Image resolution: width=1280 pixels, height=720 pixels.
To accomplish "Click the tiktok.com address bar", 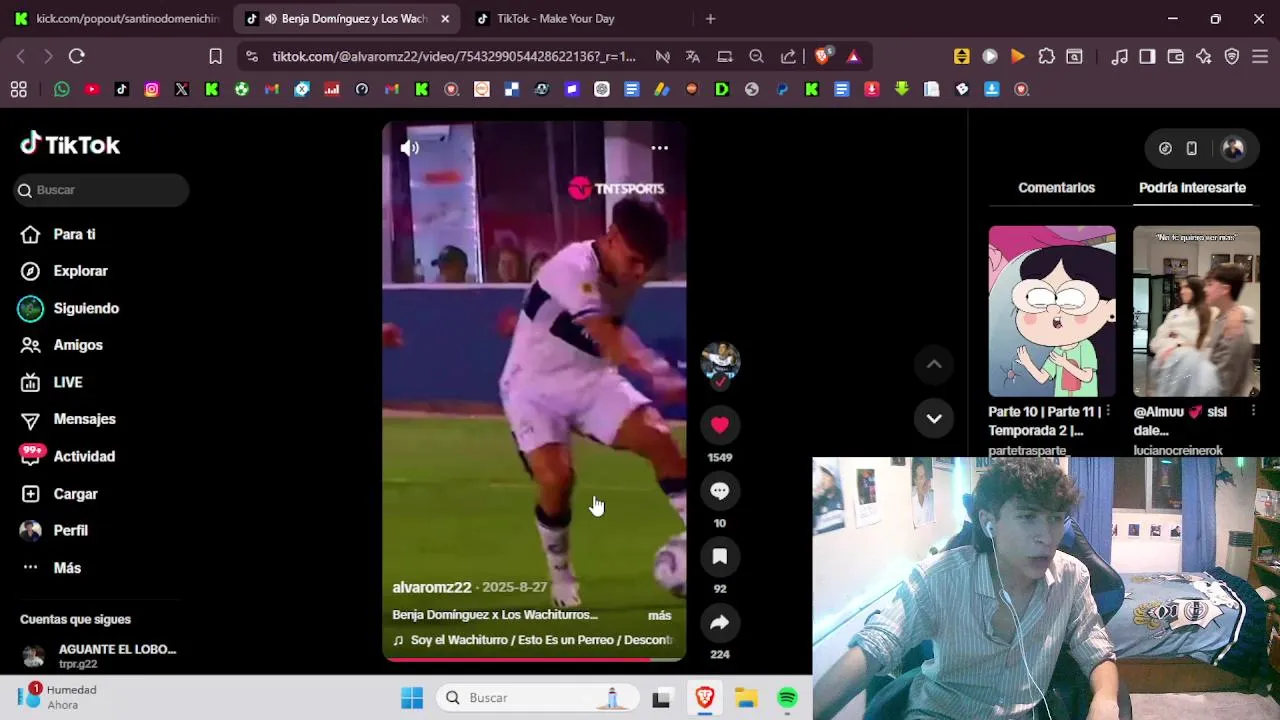I will tap(454, 56).
